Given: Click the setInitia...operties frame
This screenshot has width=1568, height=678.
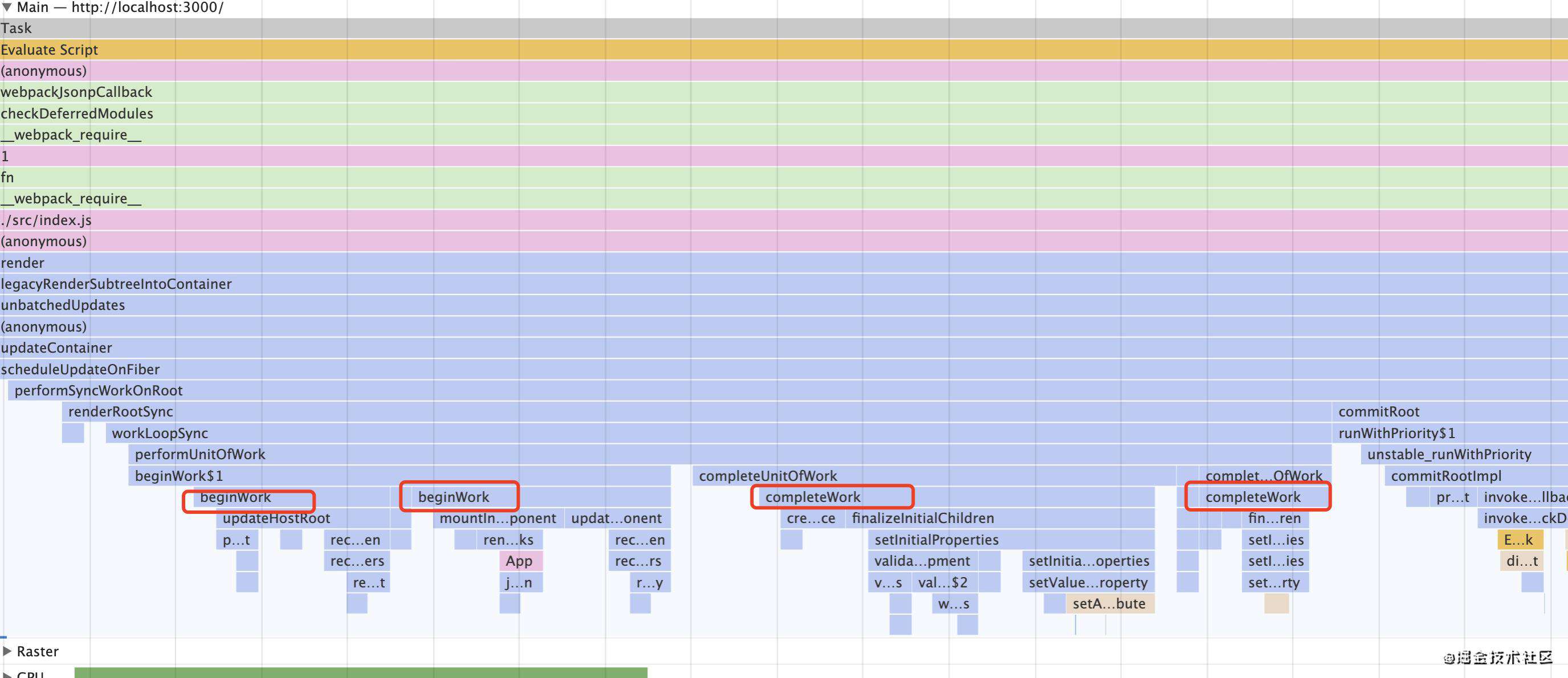Looking at the screenshot, I should pos(1088,561).
